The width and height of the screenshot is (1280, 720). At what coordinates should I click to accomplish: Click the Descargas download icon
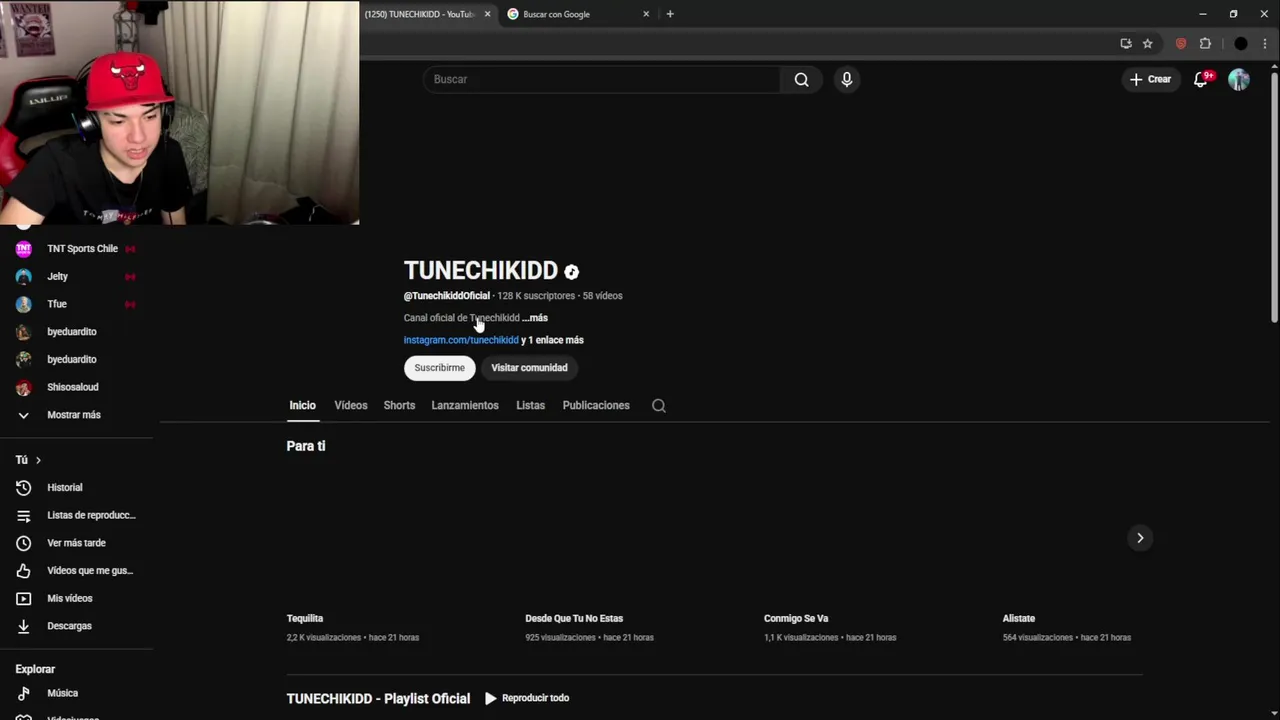pyautogui.click(x=24, y=626)
